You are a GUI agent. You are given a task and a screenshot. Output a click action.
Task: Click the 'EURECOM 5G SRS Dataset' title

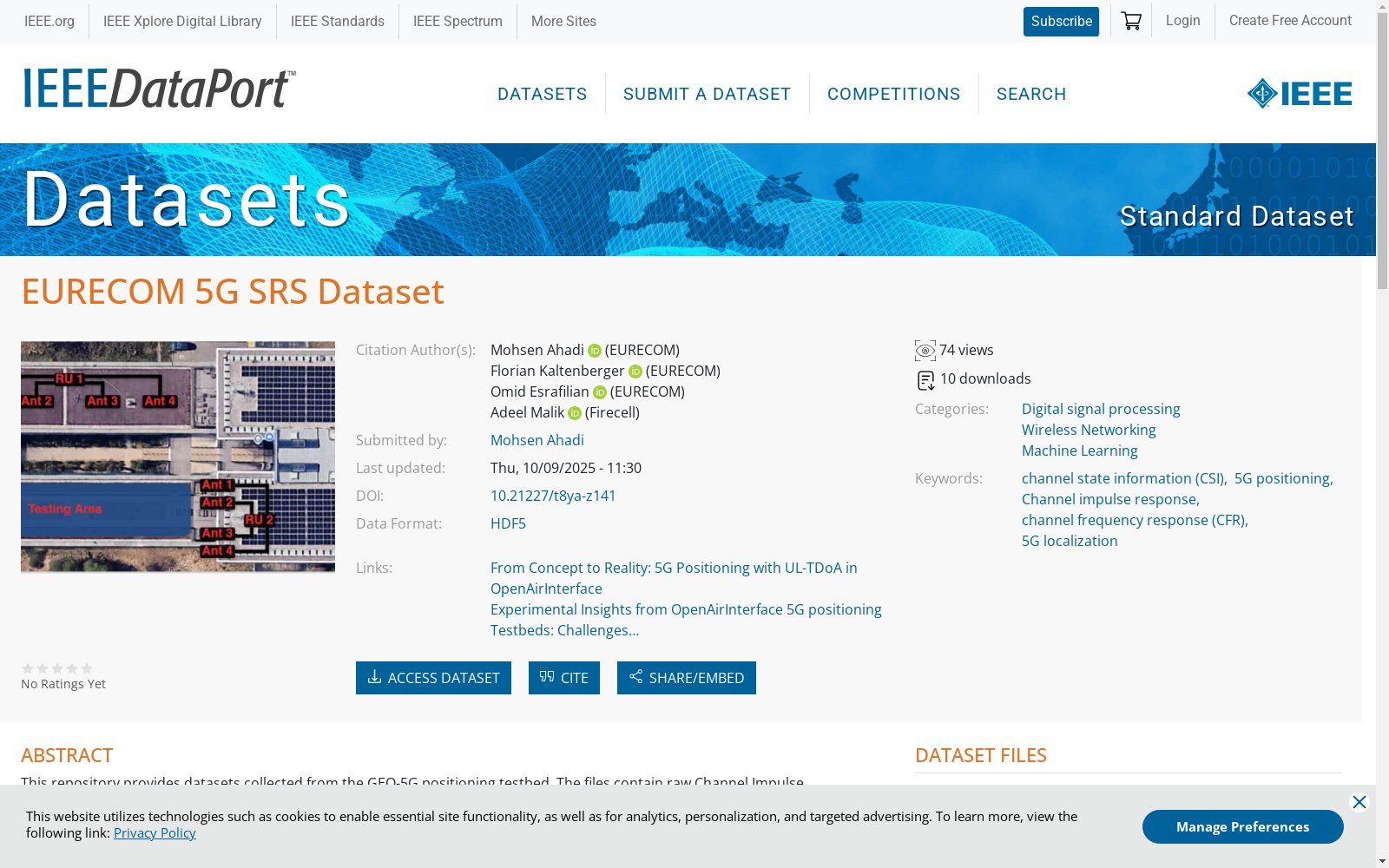(233, 292)
